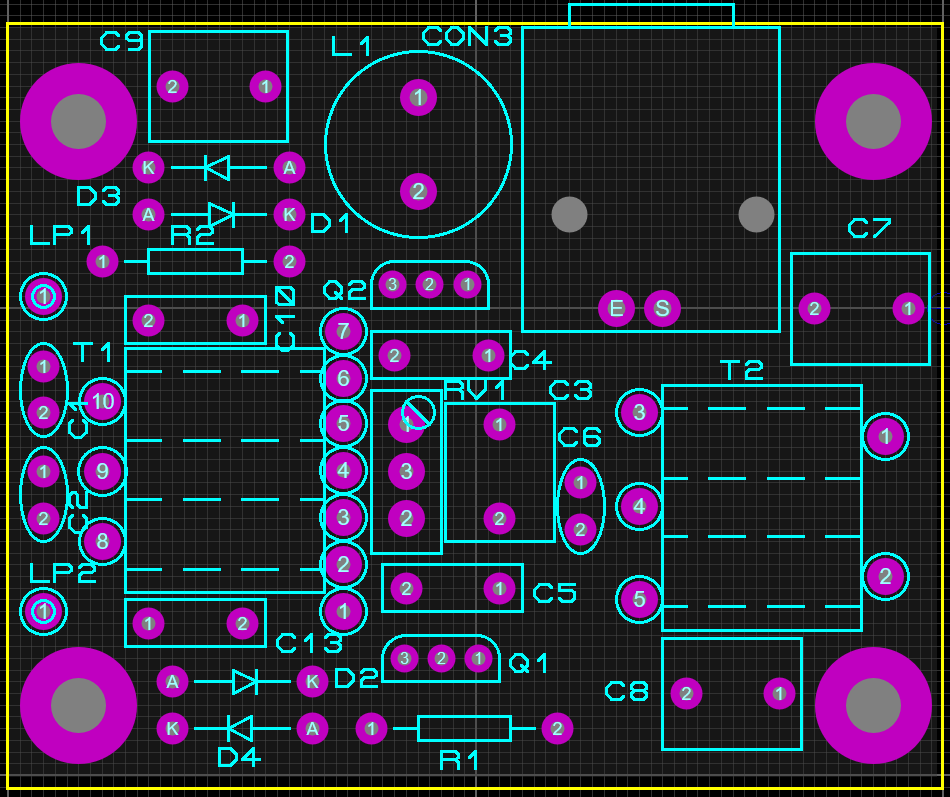The width and height of the screenshot is (950, 797).
Task: Select pad 2 of capacitor C9
Action: coord(172,87)
